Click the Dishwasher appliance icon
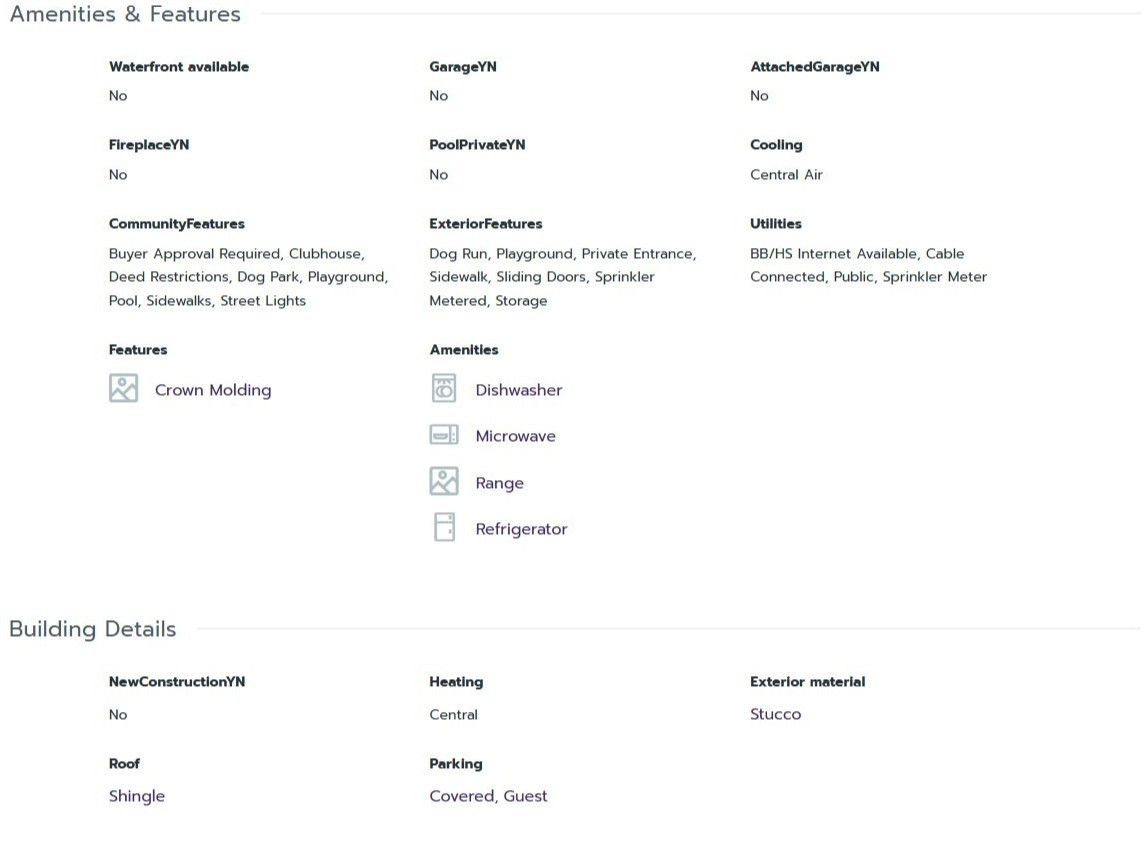1145x853 pixels. click(x=444, y=389)
